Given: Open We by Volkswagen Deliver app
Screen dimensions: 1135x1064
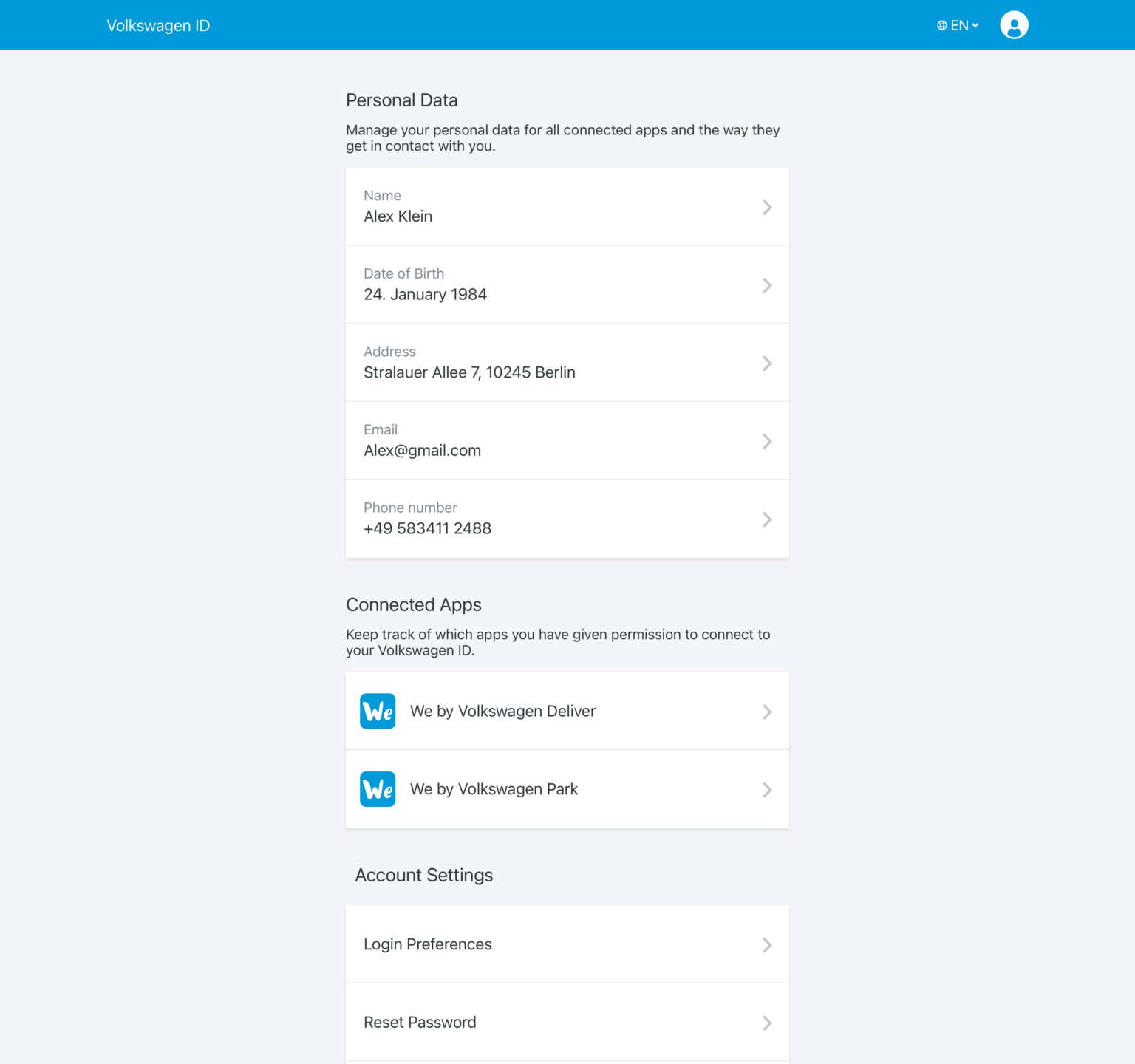Looking at the screenshot, I should [x=567, y=711].
